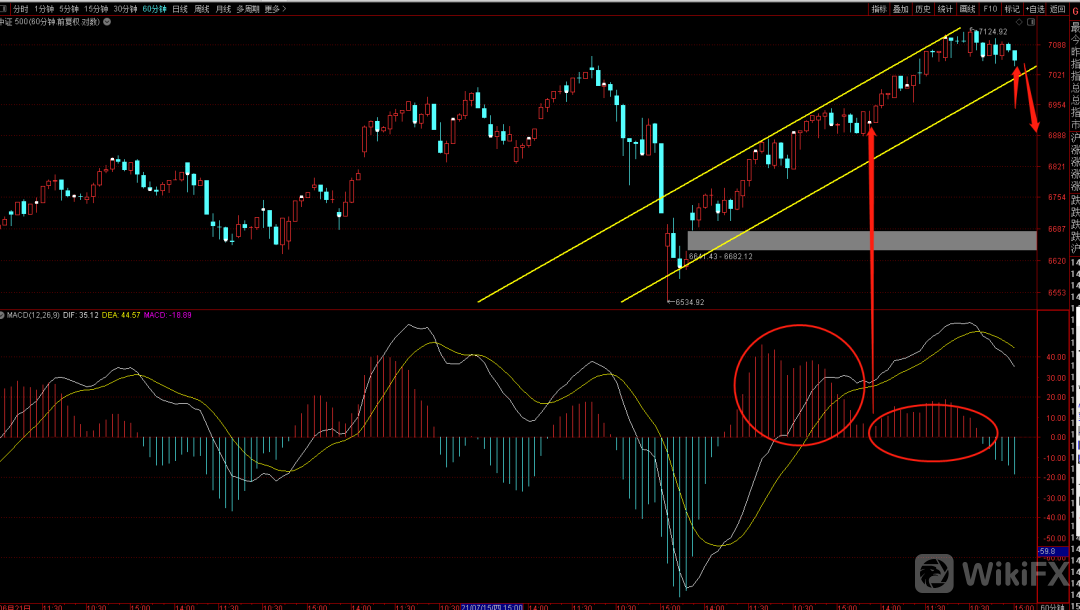The image size is (1080, 610).
Task: Expand the MACD indicator settings arrow
Action: 4,315
